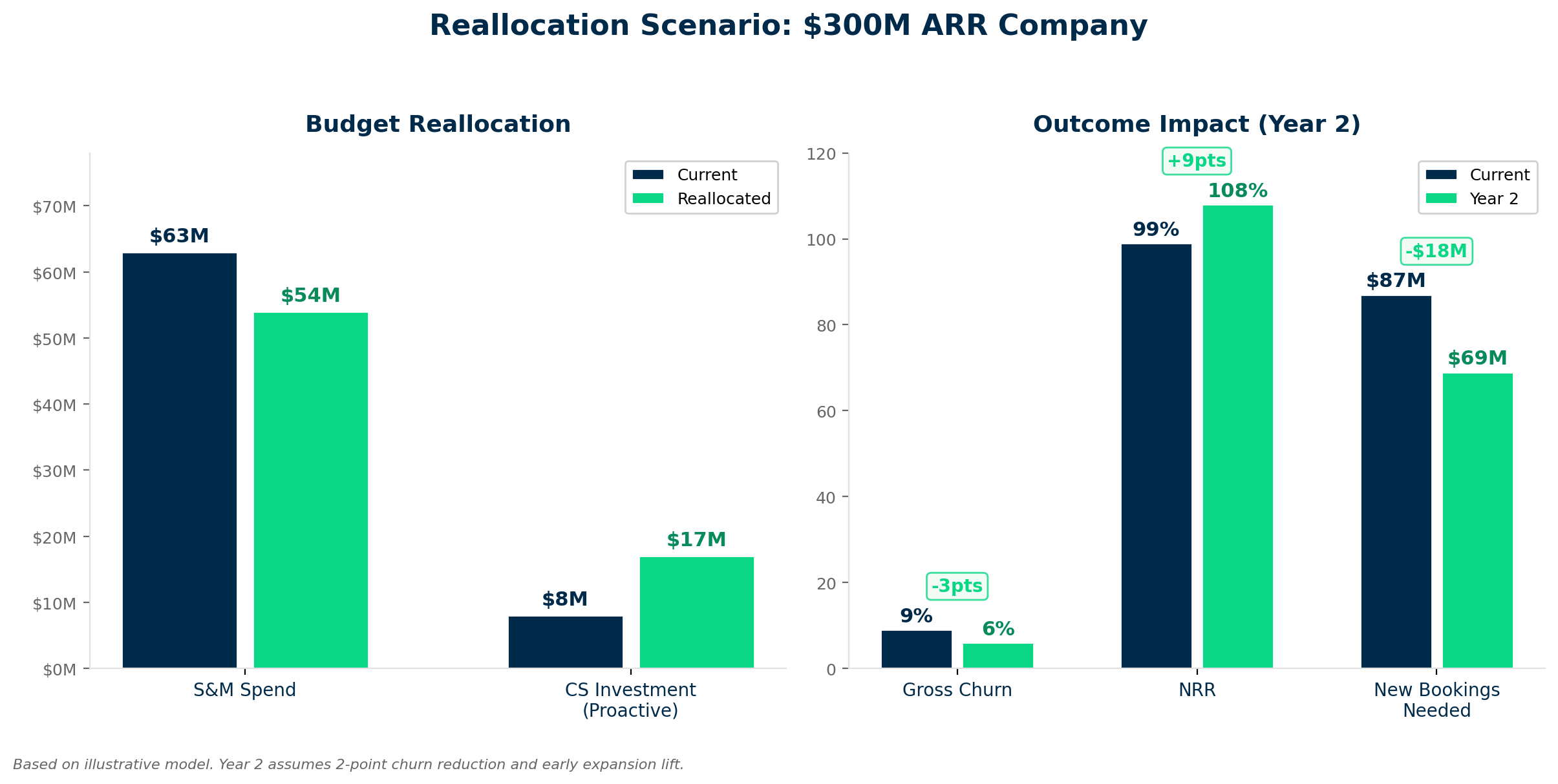Click the illustrative model footnote text
The height and width of the screenshot is (784, 1558).
350,763
